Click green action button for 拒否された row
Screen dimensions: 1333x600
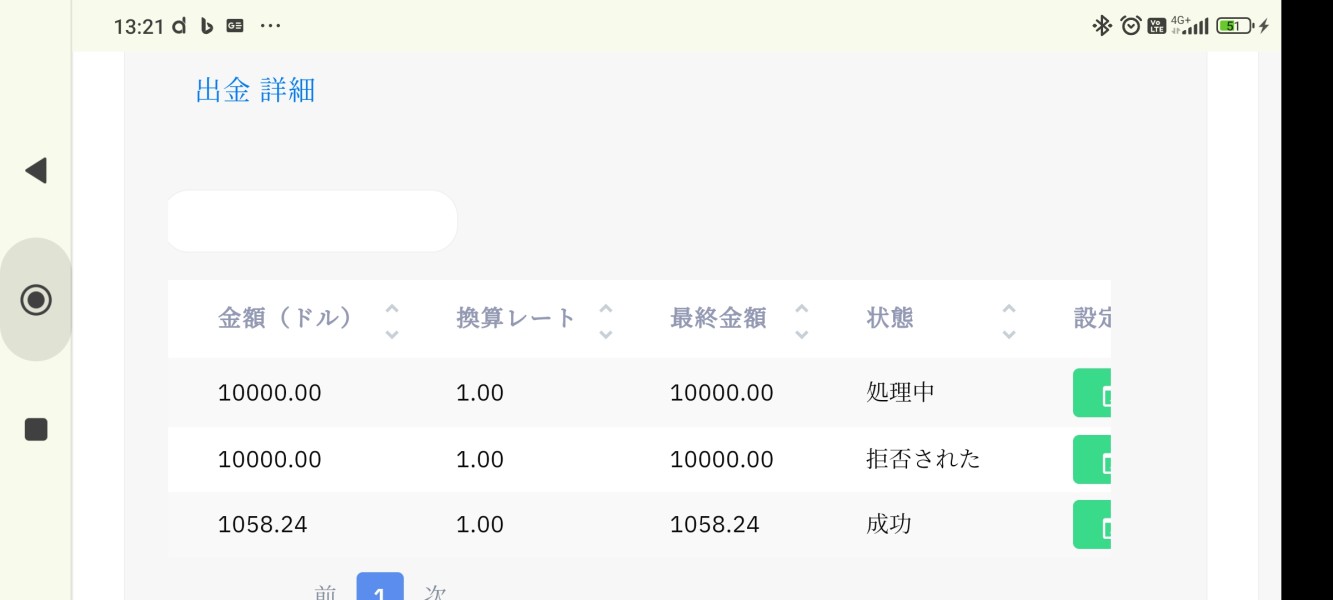(x=1093, y=460)
